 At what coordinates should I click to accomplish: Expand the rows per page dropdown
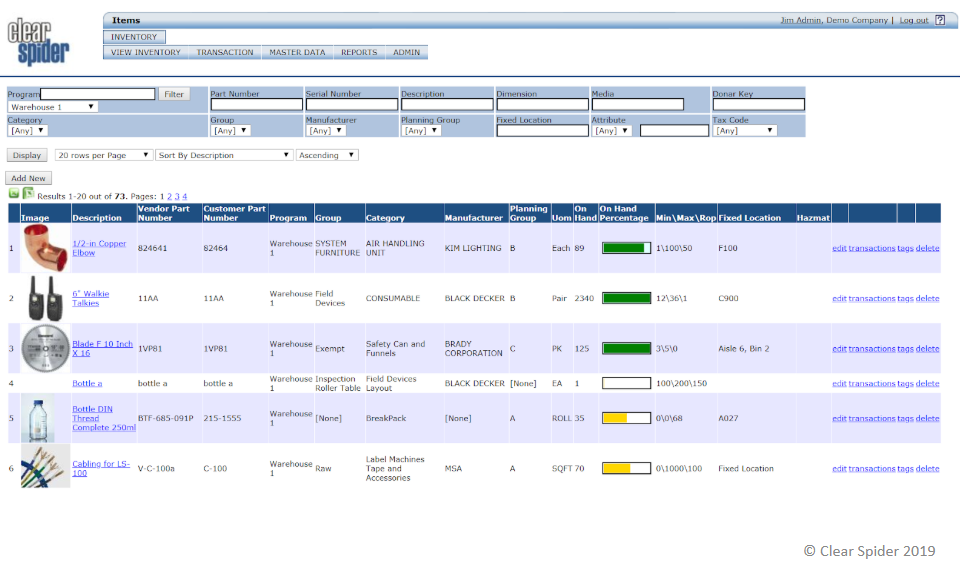pyautogui.click(x=104, y=156)
